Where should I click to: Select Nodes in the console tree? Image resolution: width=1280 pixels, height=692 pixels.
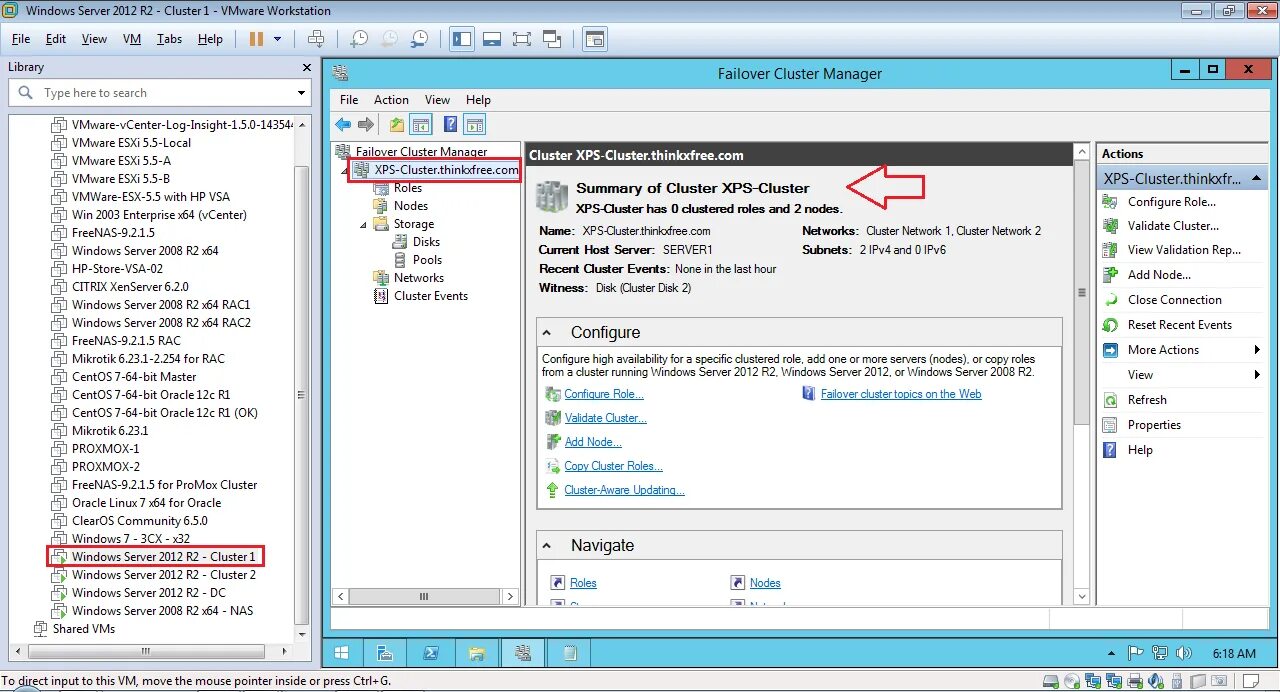[411, 206]
